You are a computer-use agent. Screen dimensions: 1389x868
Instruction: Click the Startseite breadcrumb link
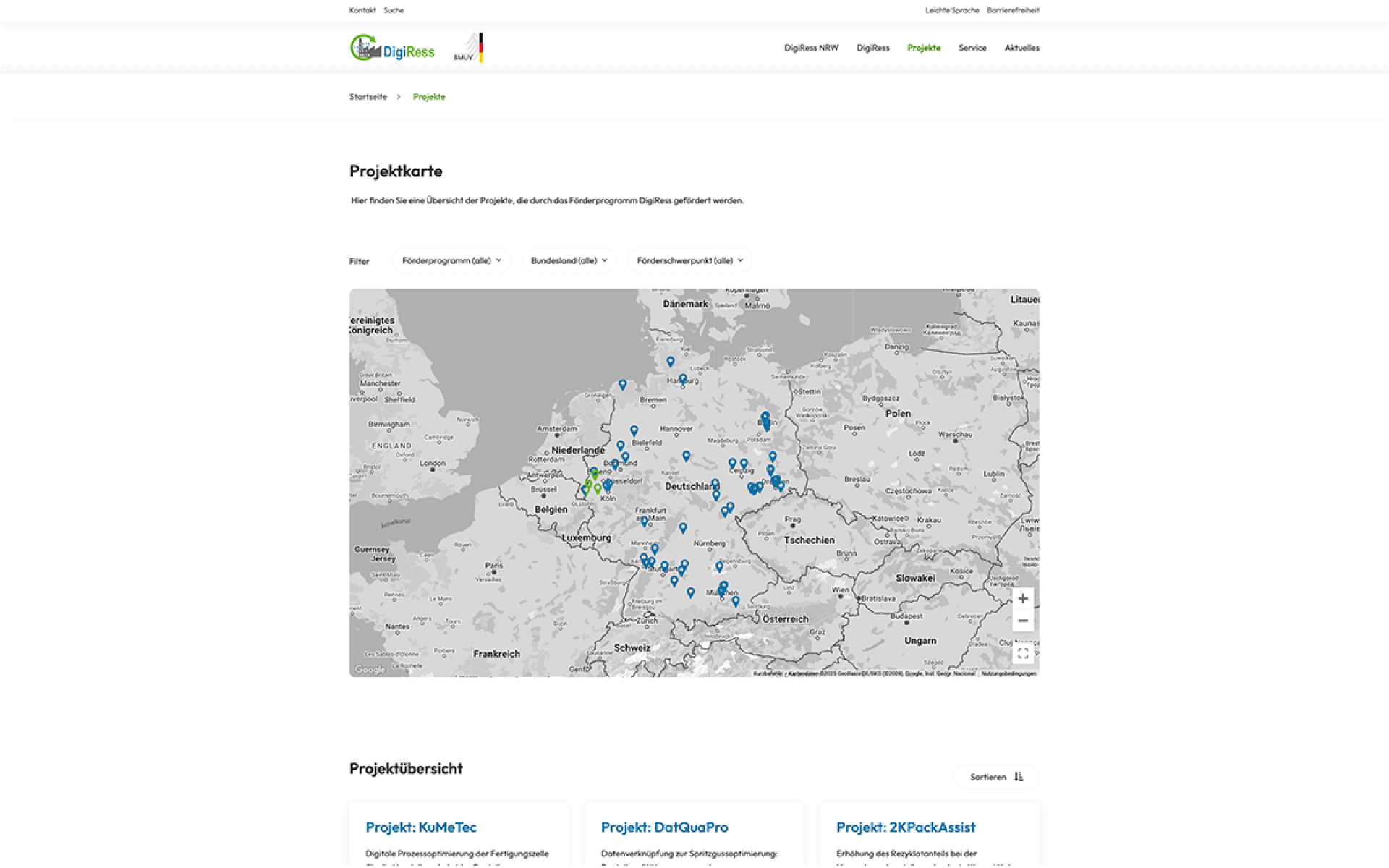click(368, 97)
